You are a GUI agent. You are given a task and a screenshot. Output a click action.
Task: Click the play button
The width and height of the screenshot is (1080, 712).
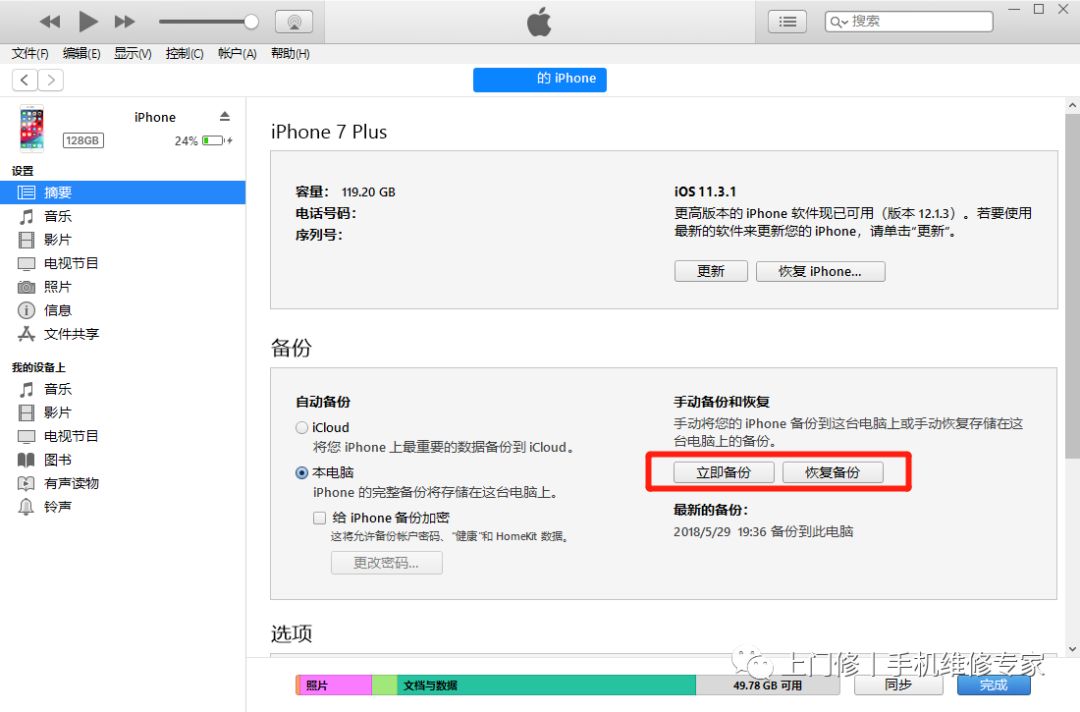coord(87,21)
